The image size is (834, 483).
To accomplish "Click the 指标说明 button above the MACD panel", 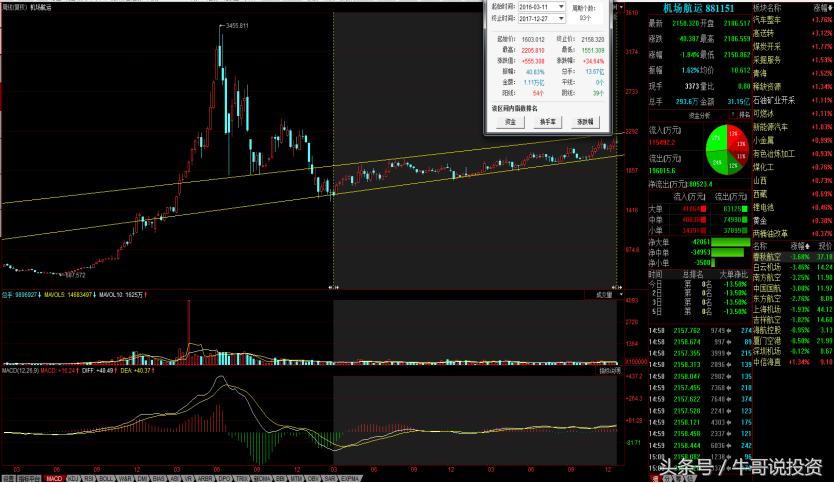I will [x=610, y=371].
